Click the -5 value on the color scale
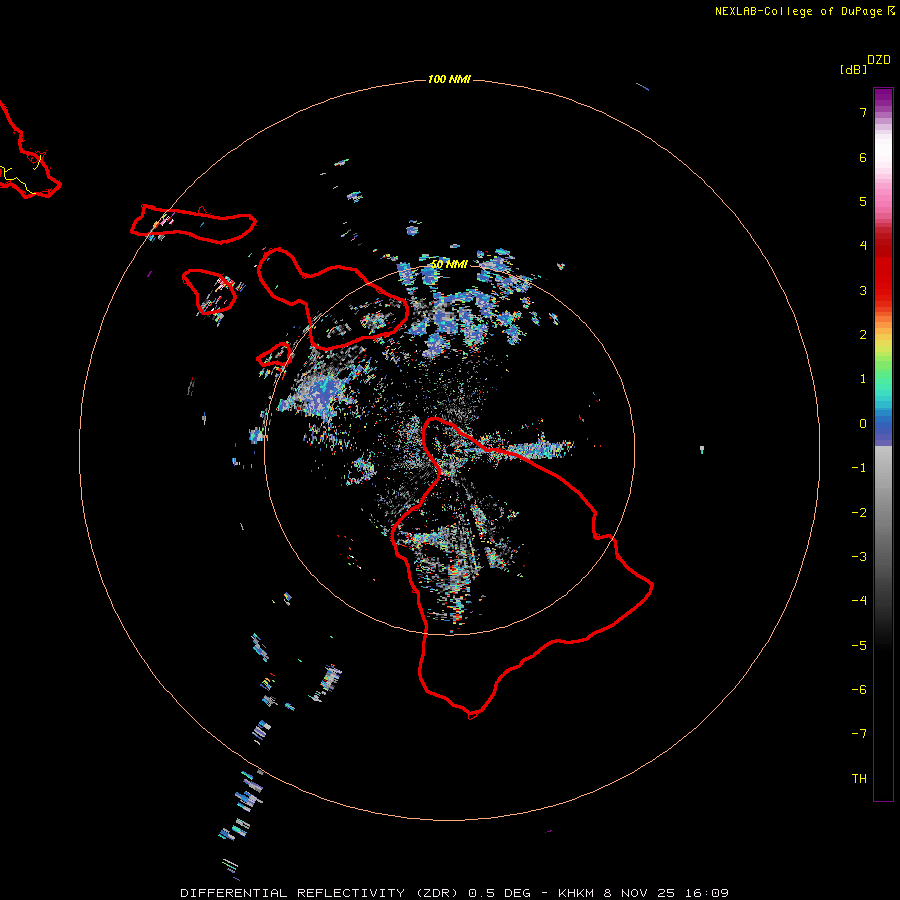The height and width of the screenshot is (900, 900). (859, 646)
